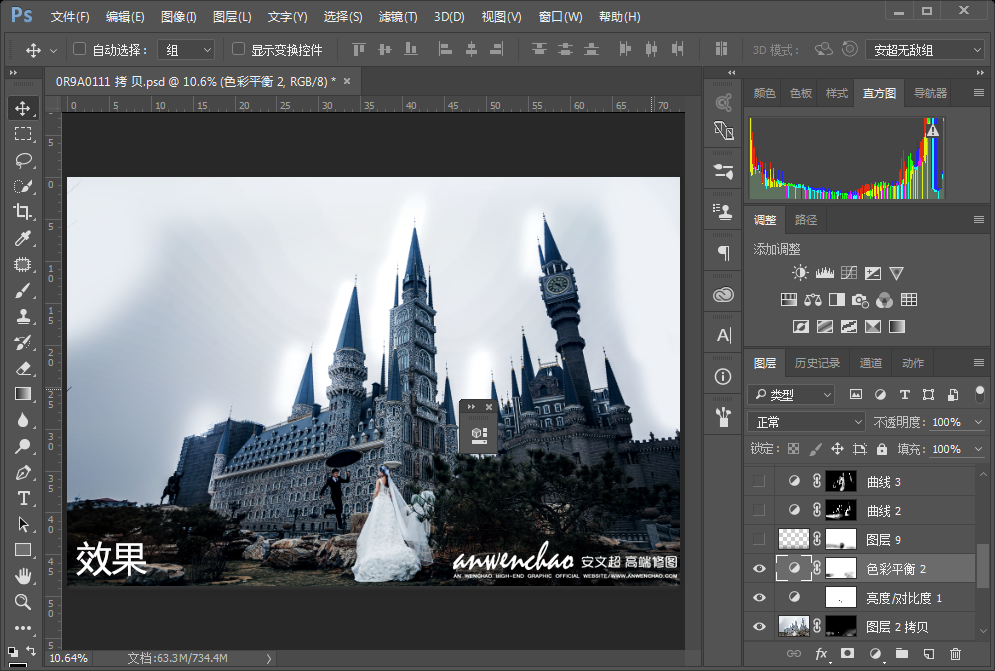Open the 滤镜(T) menu
Viewport: 995px width, 671px height.
(398, 17)
